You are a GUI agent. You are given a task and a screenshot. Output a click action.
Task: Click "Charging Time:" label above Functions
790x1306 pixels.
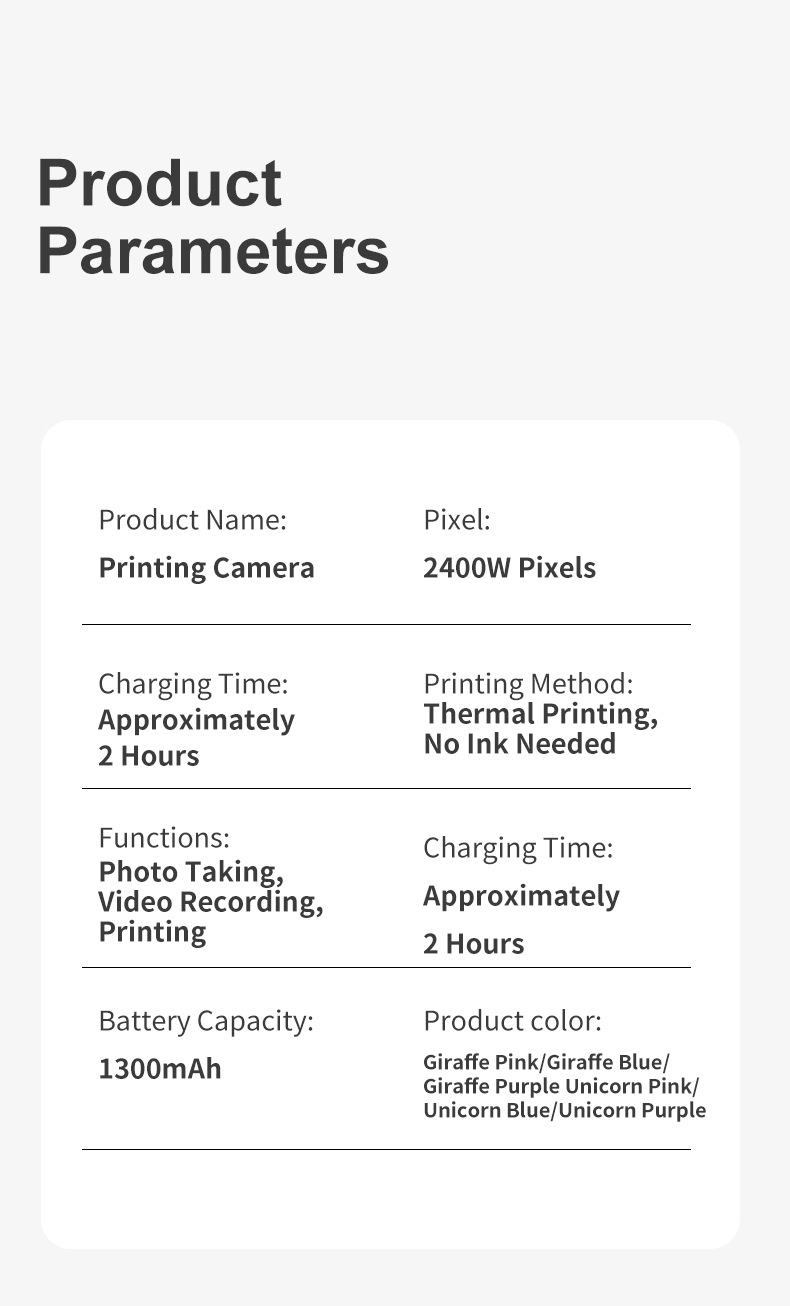[193, 684]
